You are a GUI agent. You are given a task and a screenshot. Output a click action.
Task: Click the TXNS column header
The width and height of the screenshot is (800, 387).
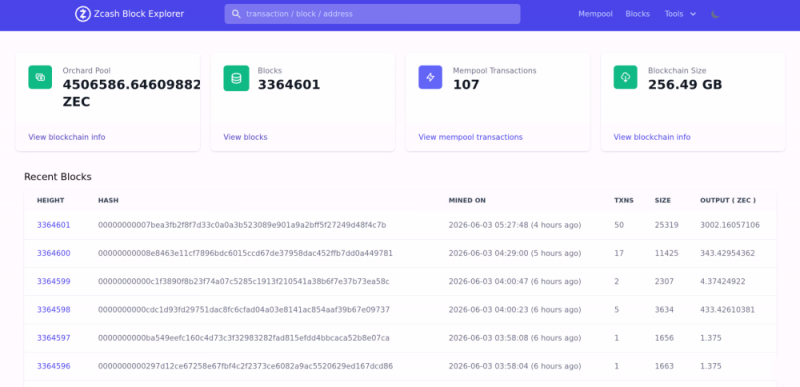(x=623, y=200)
